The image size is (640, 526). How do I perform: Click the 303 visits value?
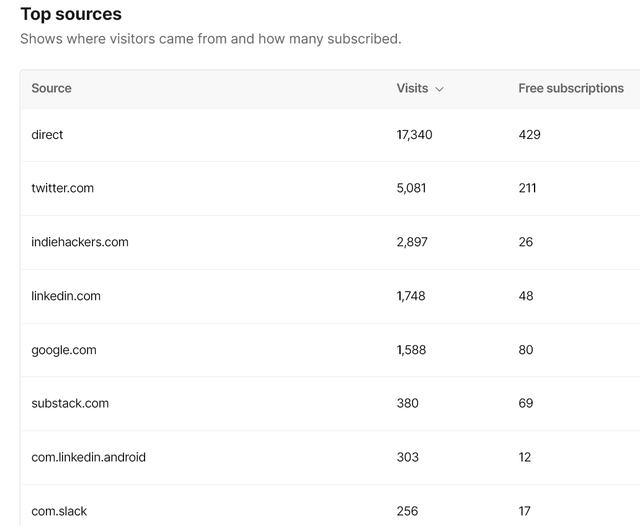[x=407, y=457]
